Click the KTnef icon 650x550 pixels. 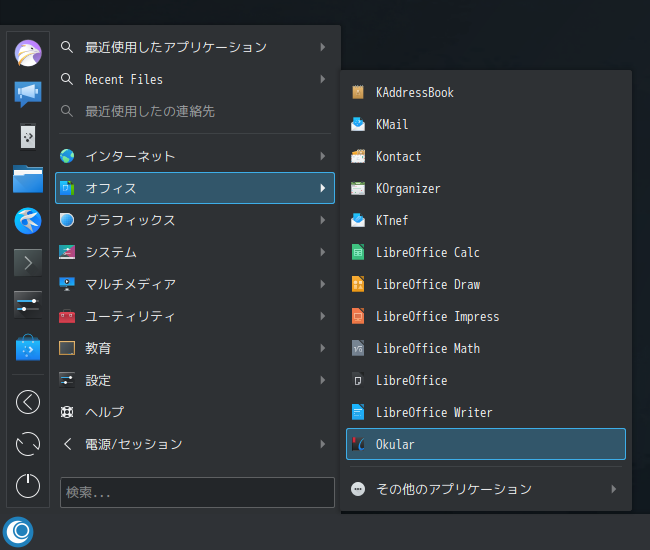(358, 220)
